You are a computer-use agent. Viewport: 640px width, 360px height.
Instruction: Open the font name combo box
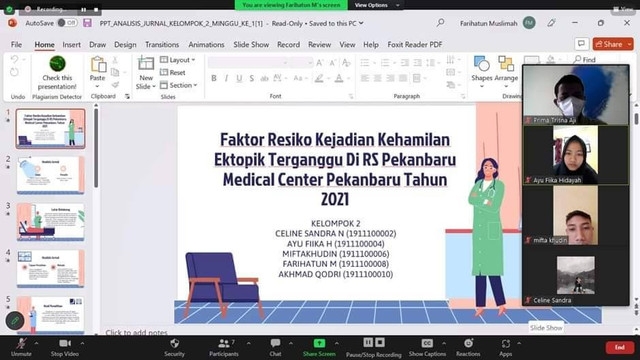[x=248, y=62]
